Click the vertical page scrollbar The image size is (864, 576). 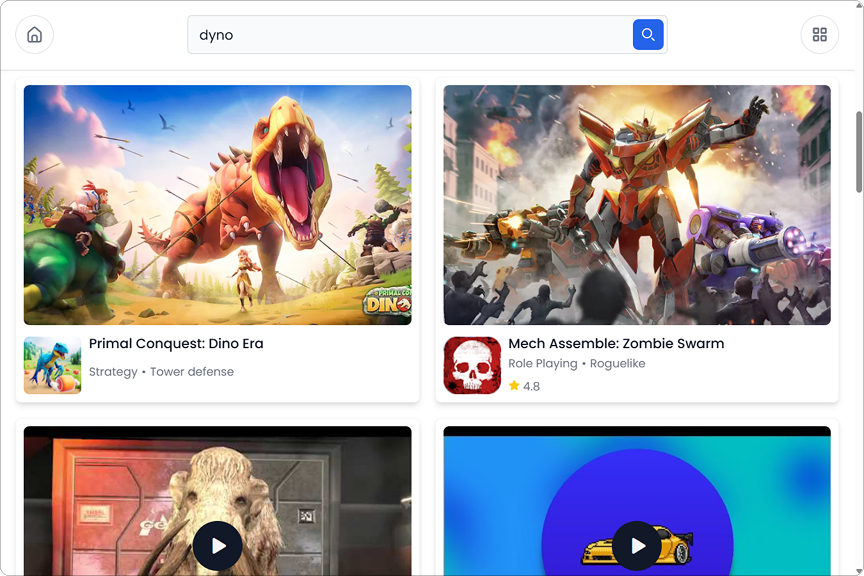click(858, 150)
